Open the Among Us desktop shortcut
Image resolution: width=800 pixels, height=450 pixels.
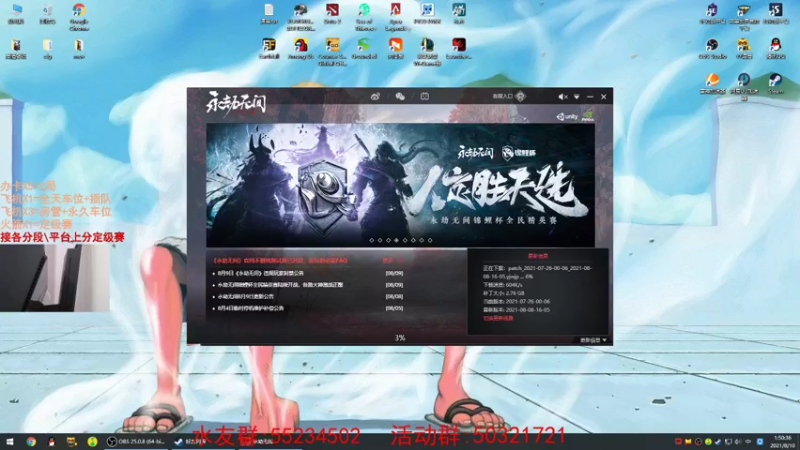[x=301, y=49]
